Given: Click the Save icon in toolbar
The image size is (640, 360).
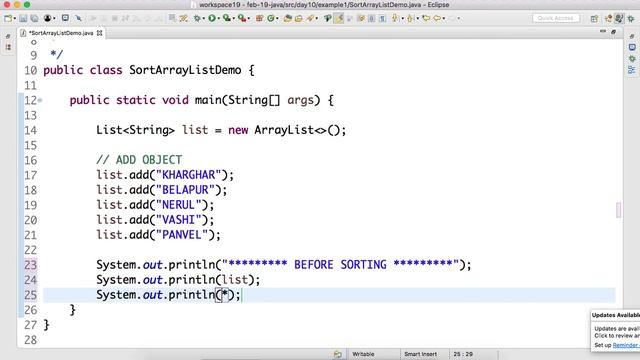Looking at the screenshot, I should 23,18.
